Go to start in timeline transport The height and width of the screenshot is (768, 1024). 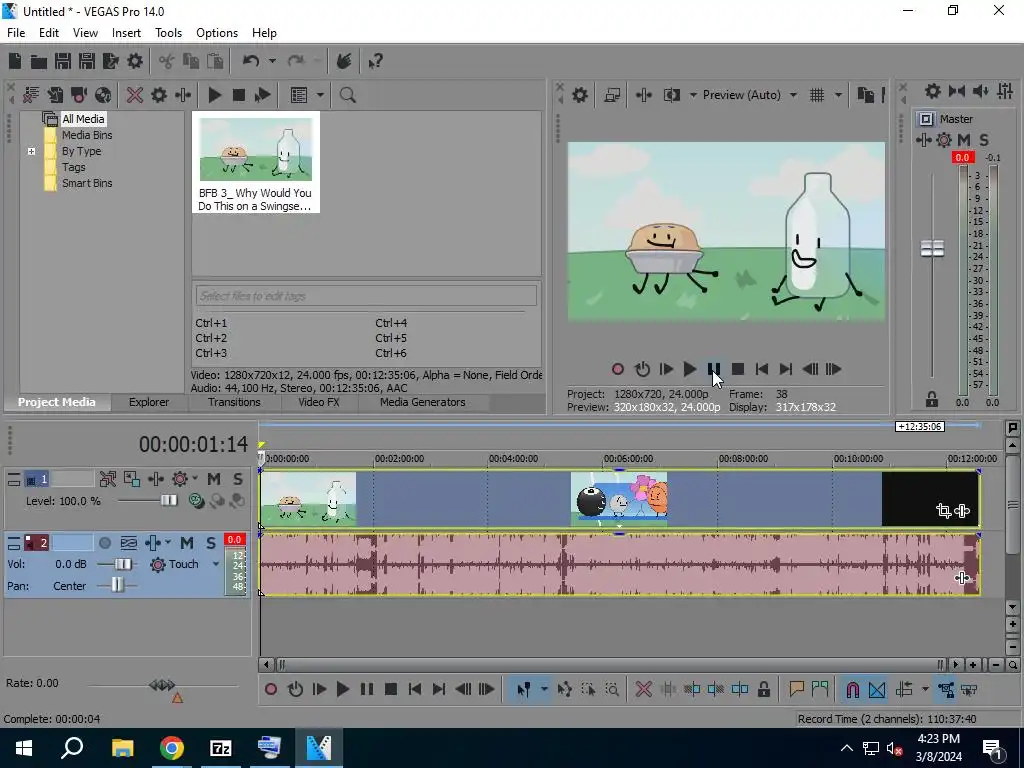coord(414,689)
